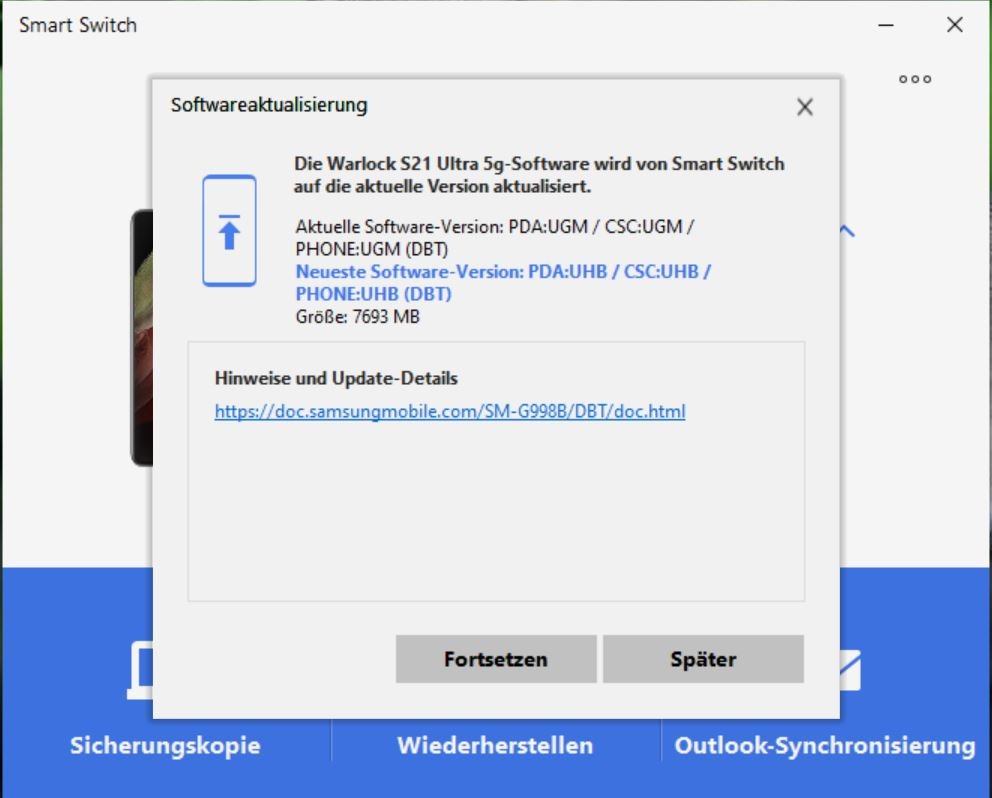Click the Hinweise und Update-Details heading
This screenshot has height=798, width=992.
click(x=336, y=378)
